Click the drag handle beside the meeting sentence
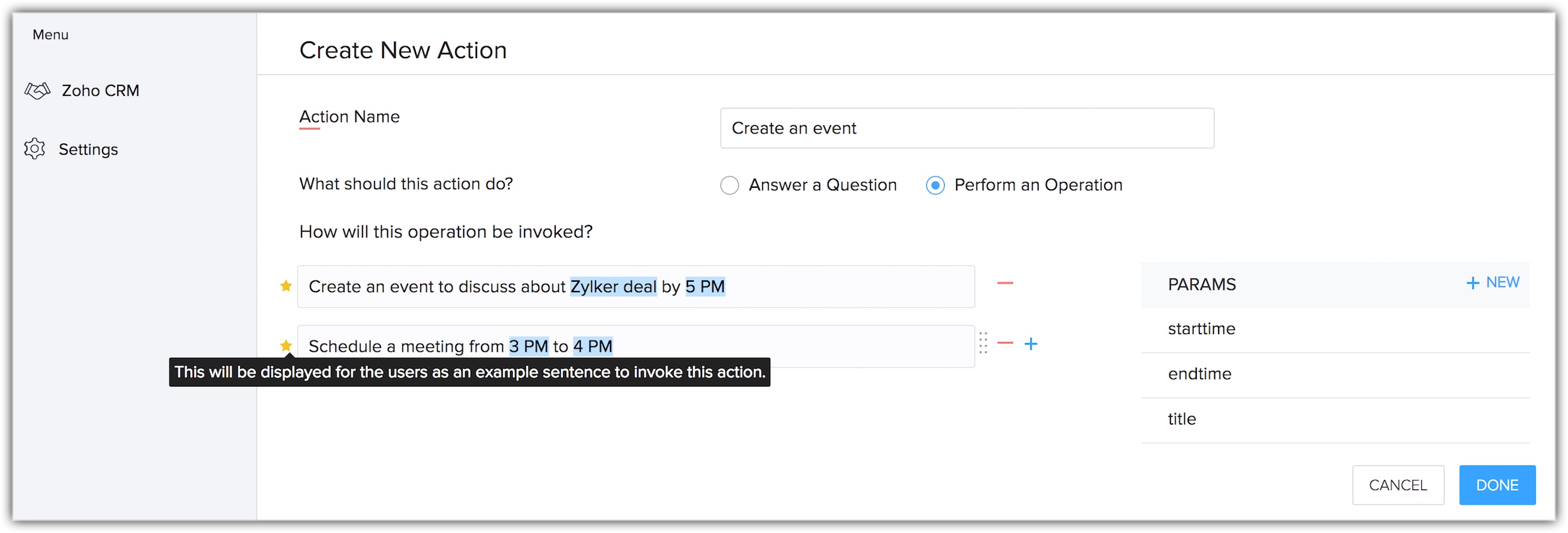This screenshot has height=533, width=1568. pyautogui.click(x=983, y=343)
